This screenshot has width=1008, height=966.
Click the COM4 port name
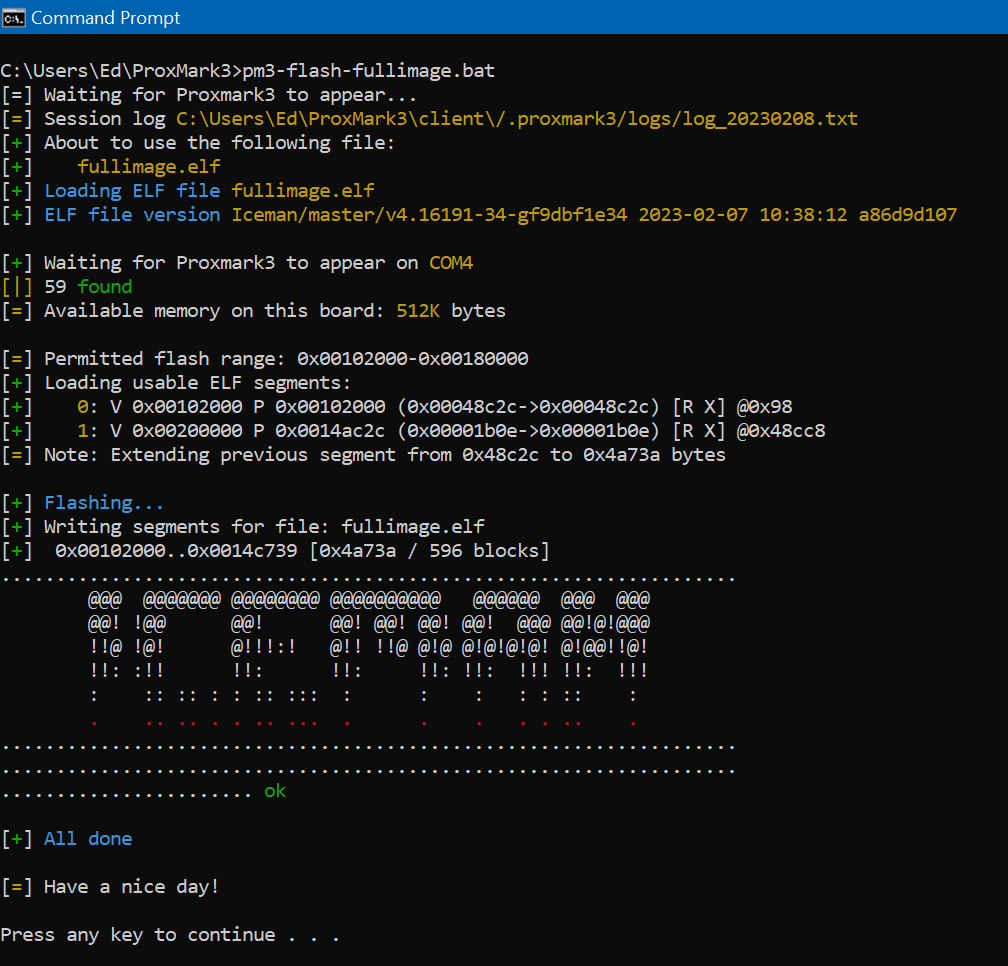tap(451, 263)
